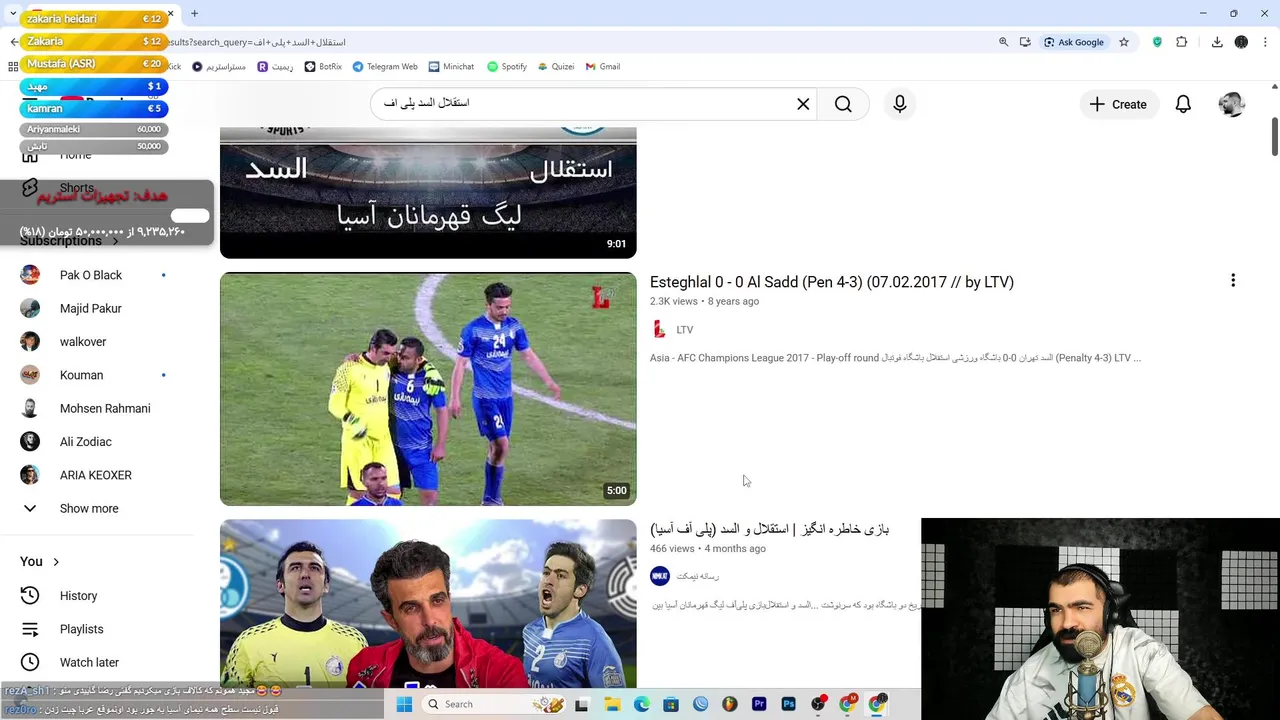Play the 9:01 لیگ قهرمانان آسیا thumbnail
The height and width of the screenshot is (720, 1280).
point(428,193)
